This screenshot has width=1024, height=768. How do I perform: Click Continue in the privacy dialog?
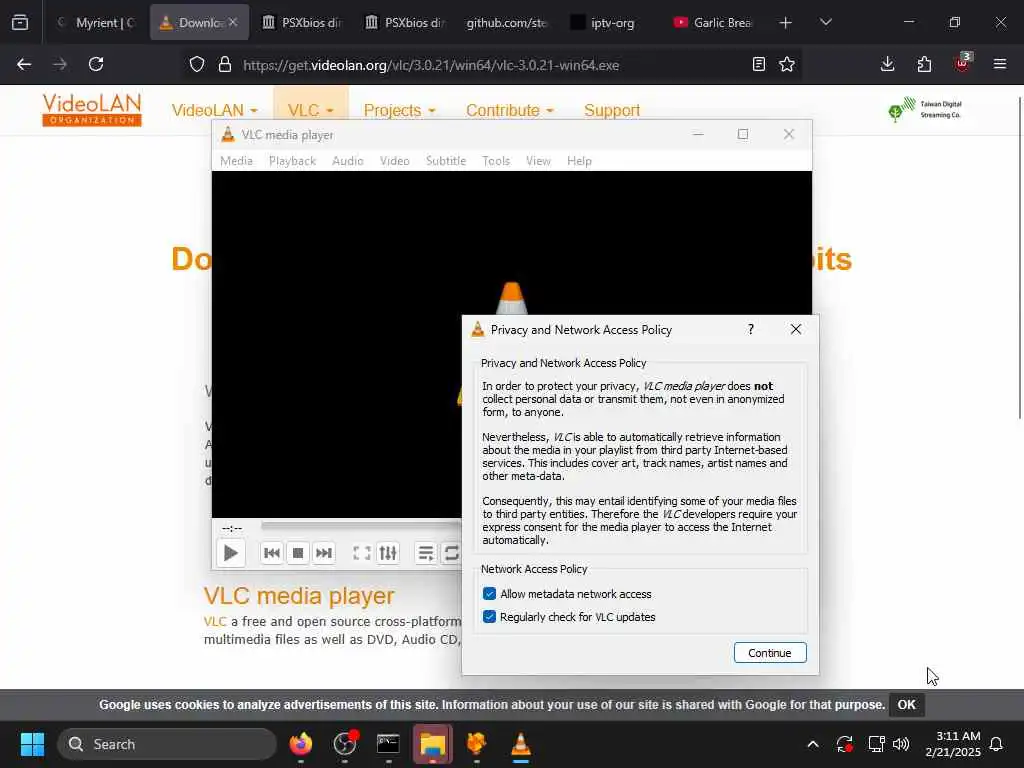tap(770, 652)
